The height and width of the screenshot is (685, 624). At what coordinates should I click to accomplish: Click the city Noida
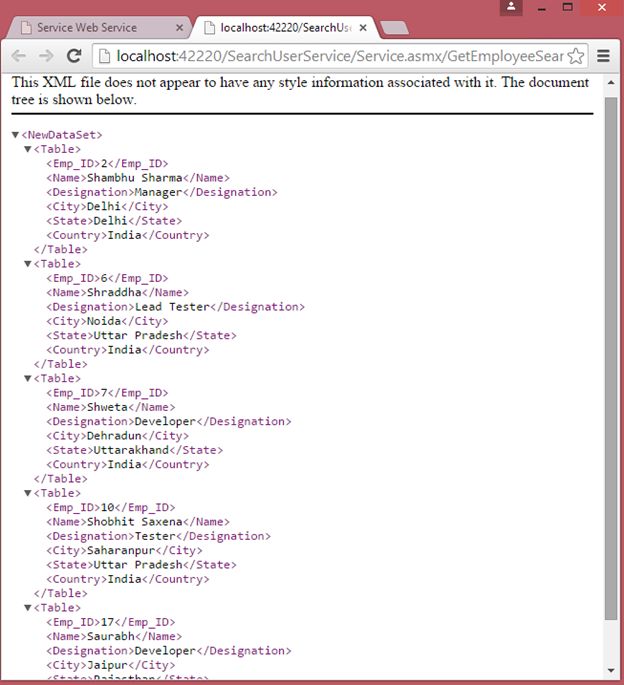pyautogui.click(x=104, y=321)
